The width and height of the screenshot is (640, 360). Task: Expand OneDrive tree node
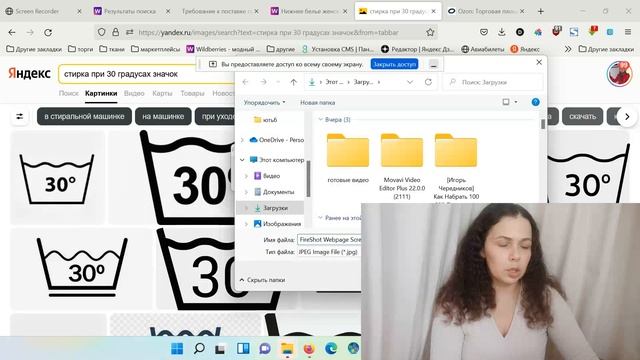click(242, 140)
